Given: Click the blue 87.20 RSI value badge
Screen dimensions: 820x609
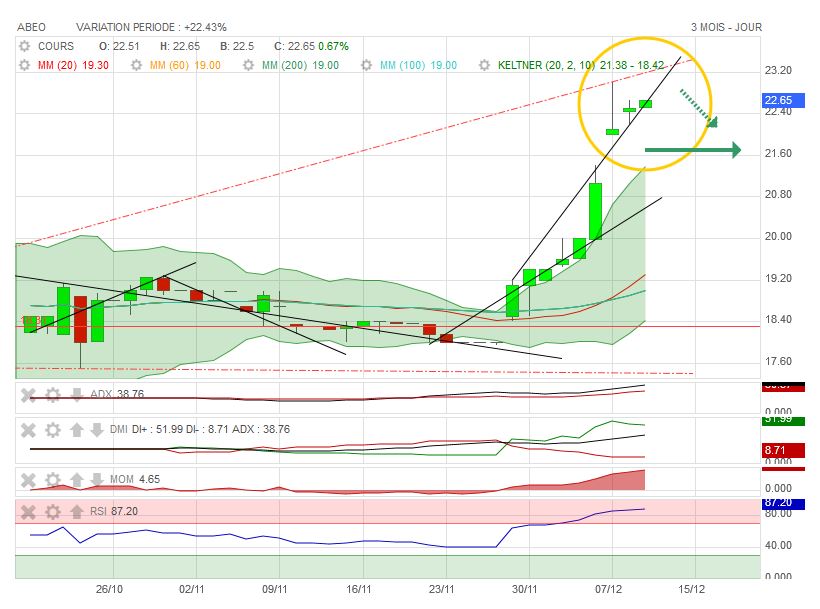Looking at the screenshot, I should pyautogui.click(x=783, y=503).
